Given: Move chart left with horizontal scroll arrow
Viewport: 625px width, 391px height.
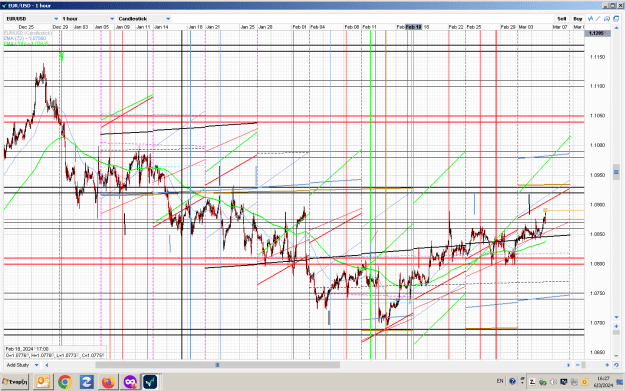Looking at the screenshot, I should (47, 365).
